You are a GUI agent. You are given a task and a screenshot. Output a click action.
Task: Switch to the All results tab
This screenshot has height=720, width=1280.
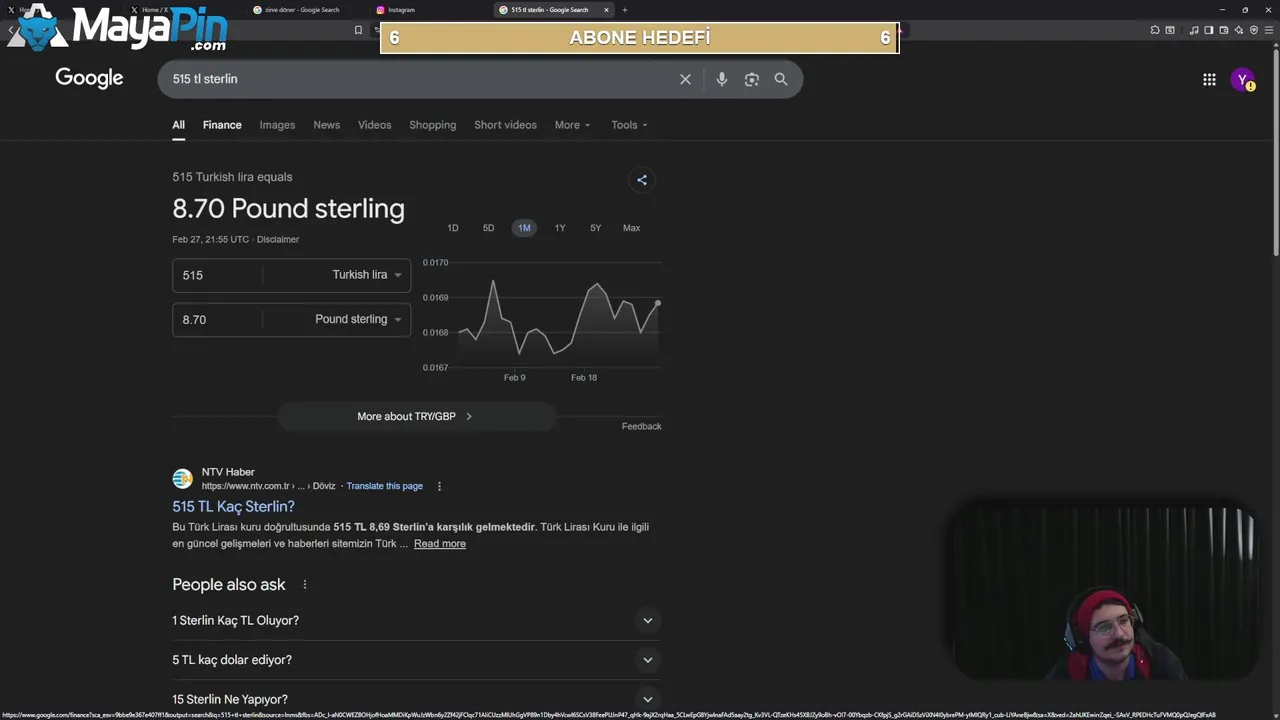[178, 125]
